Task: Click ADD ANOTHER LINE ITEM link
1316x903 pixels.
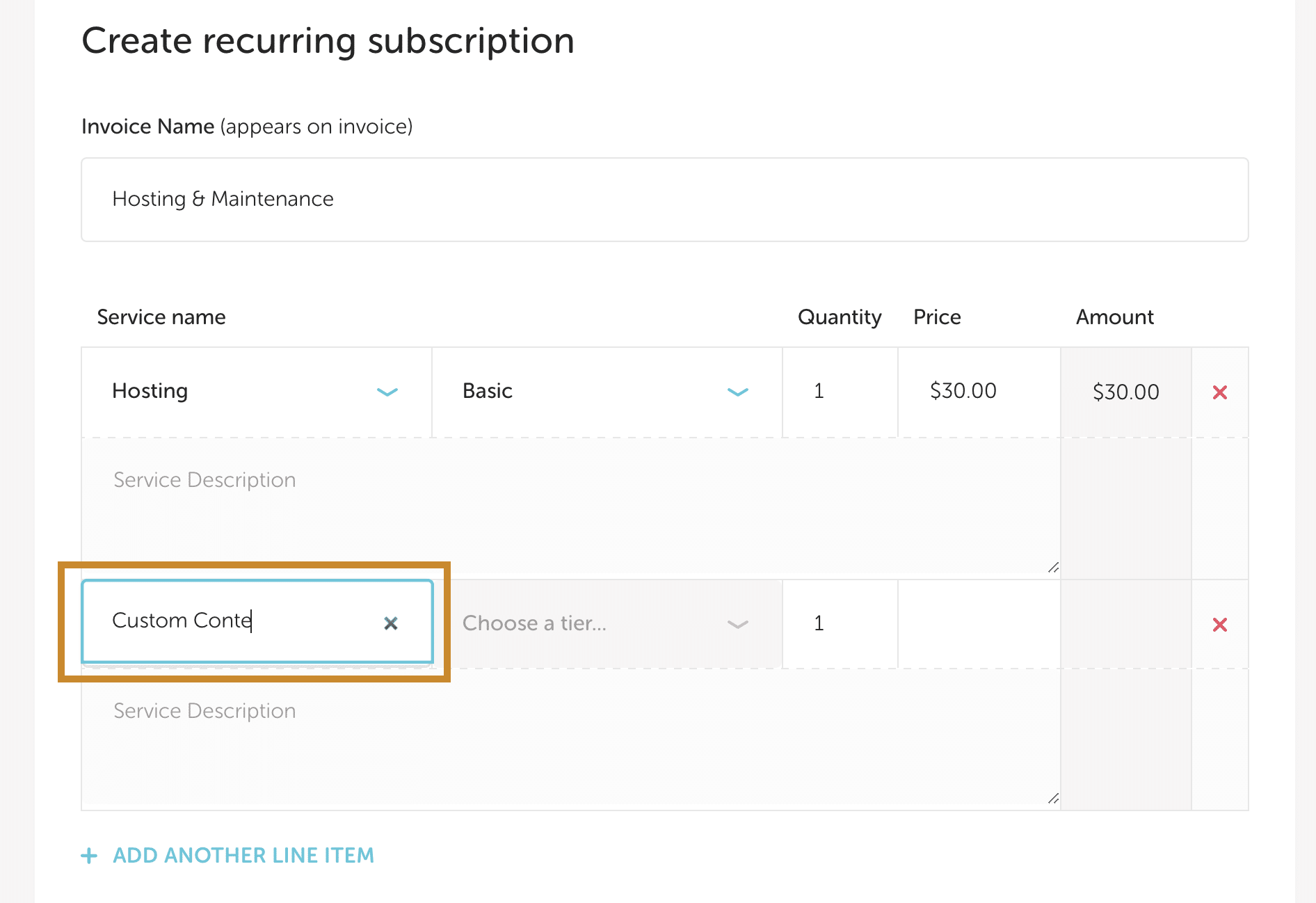Action: point(243,856)
